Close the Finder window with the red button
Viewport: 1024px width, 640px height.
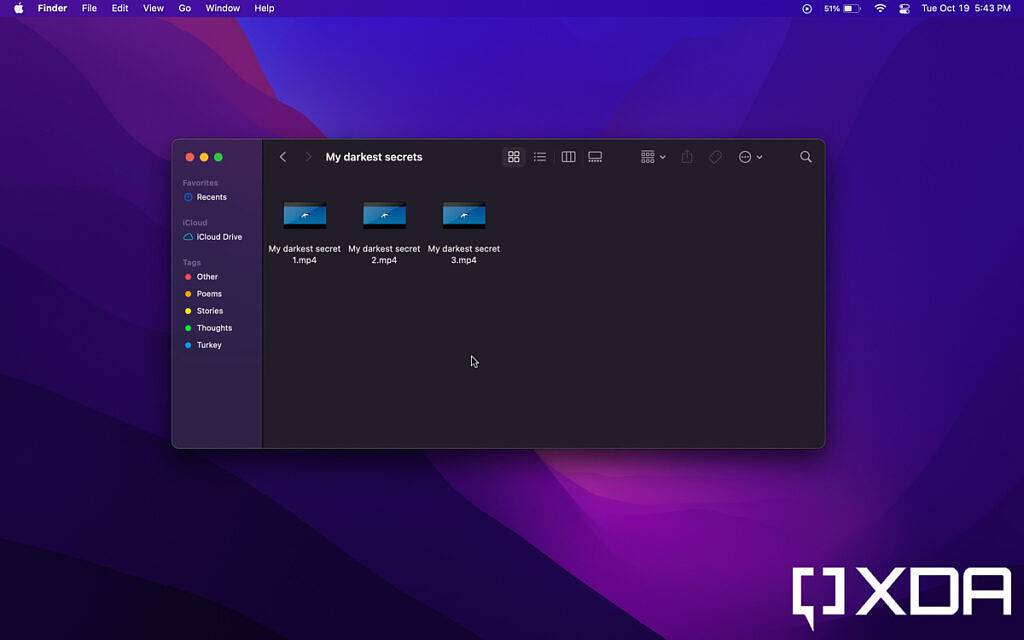click(190, 157)
